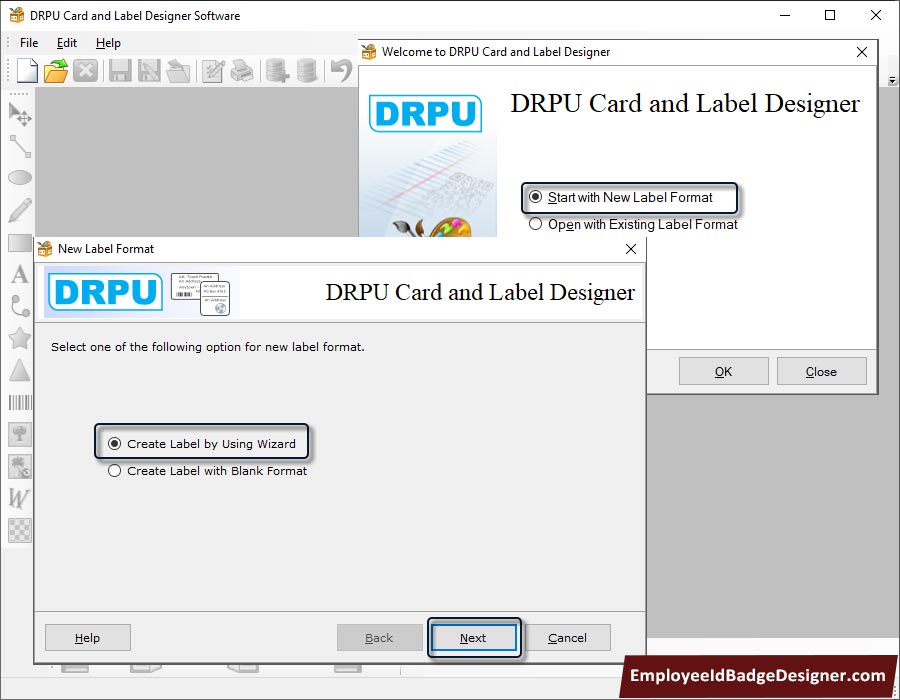Click the Save As toolbar icon

tap(149, 71)
